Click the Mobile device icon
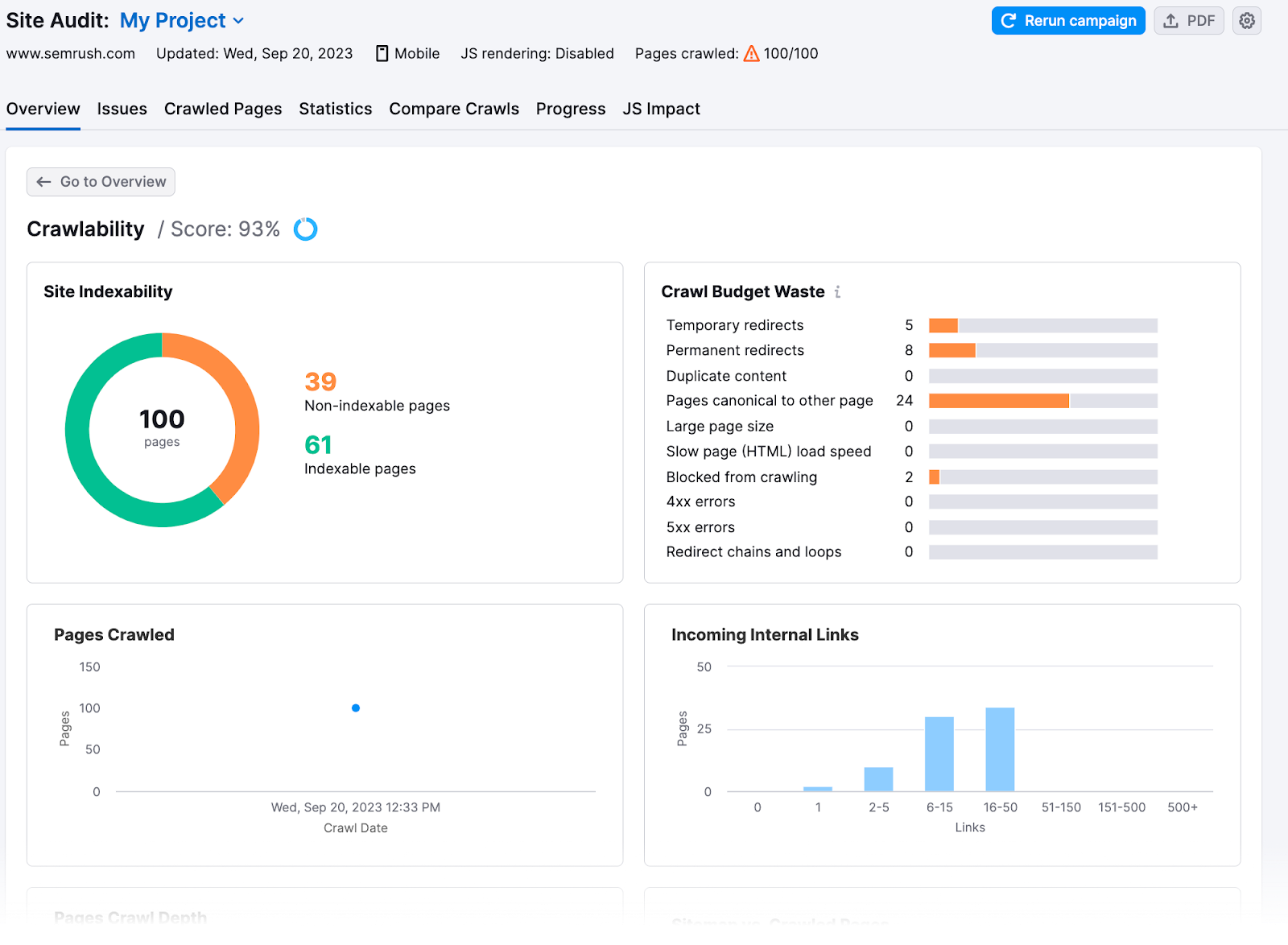This screenshot has height=945, width=1288. (x=382, y=54)
